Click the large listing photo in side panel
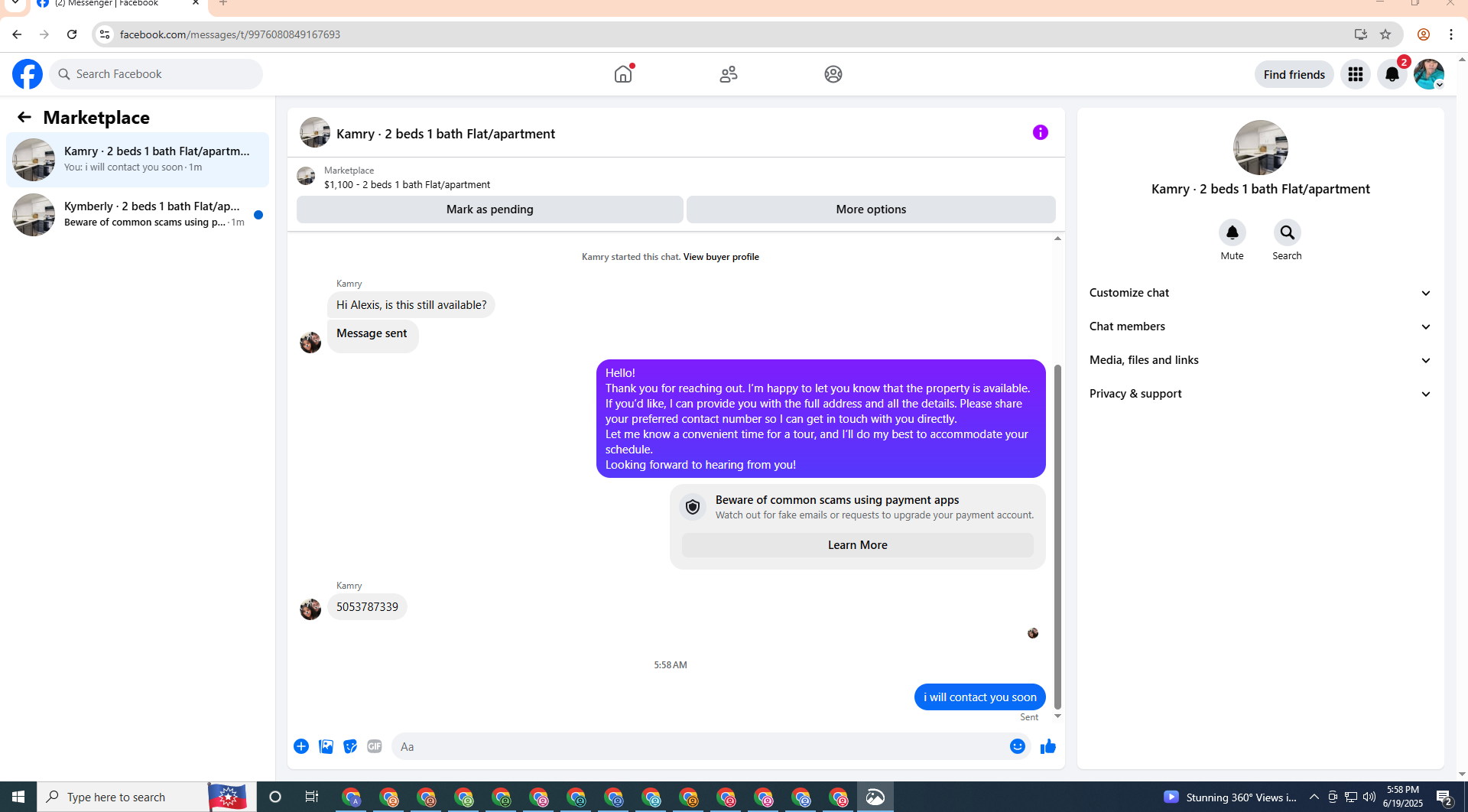Image resolution: width=1468 pixels, height=812 pixels. 1261,148
